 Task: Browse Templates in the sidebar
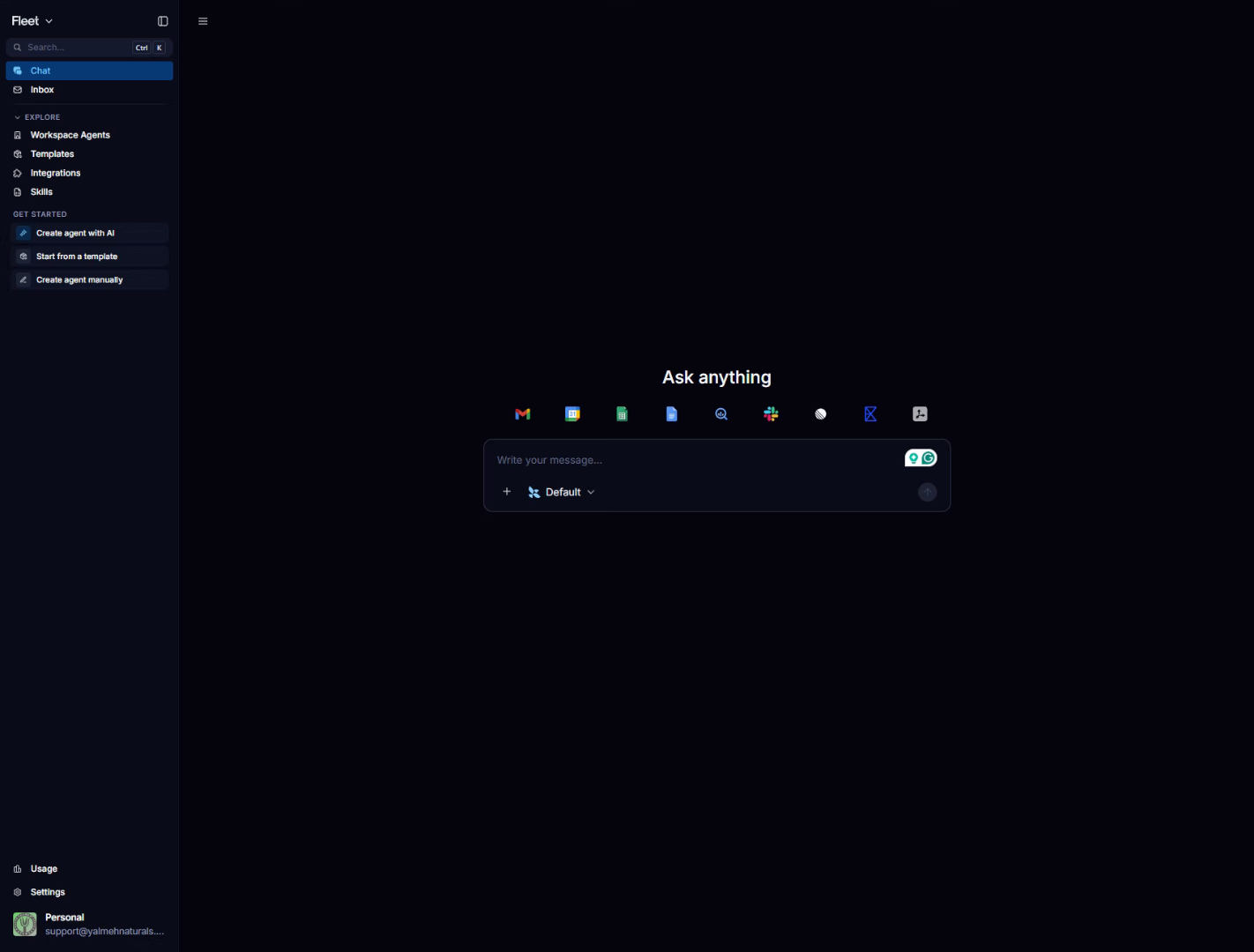[x=89, y=154]
